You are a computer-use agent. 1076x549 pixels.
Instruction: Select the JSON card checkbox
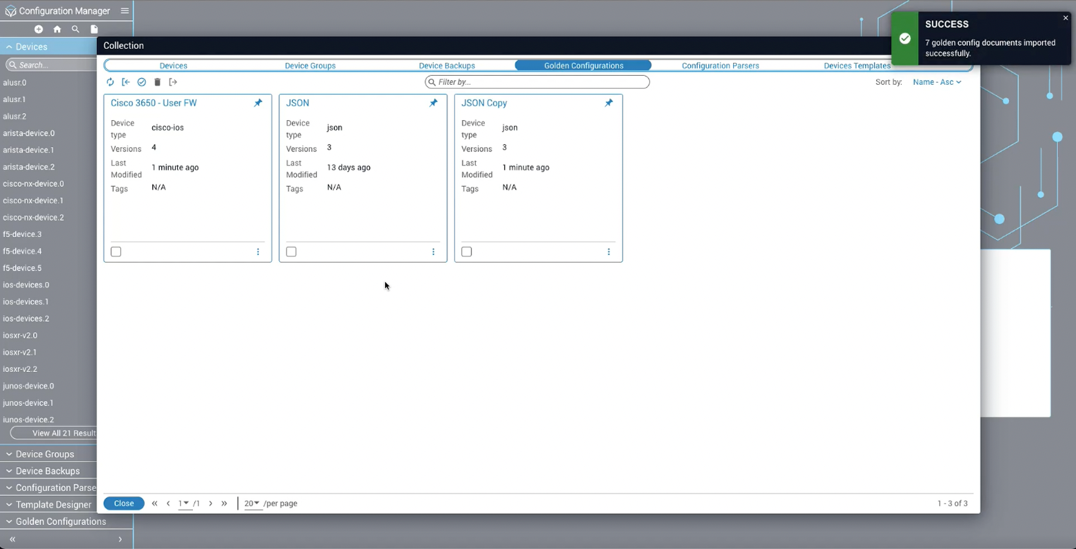coord(291,252)
